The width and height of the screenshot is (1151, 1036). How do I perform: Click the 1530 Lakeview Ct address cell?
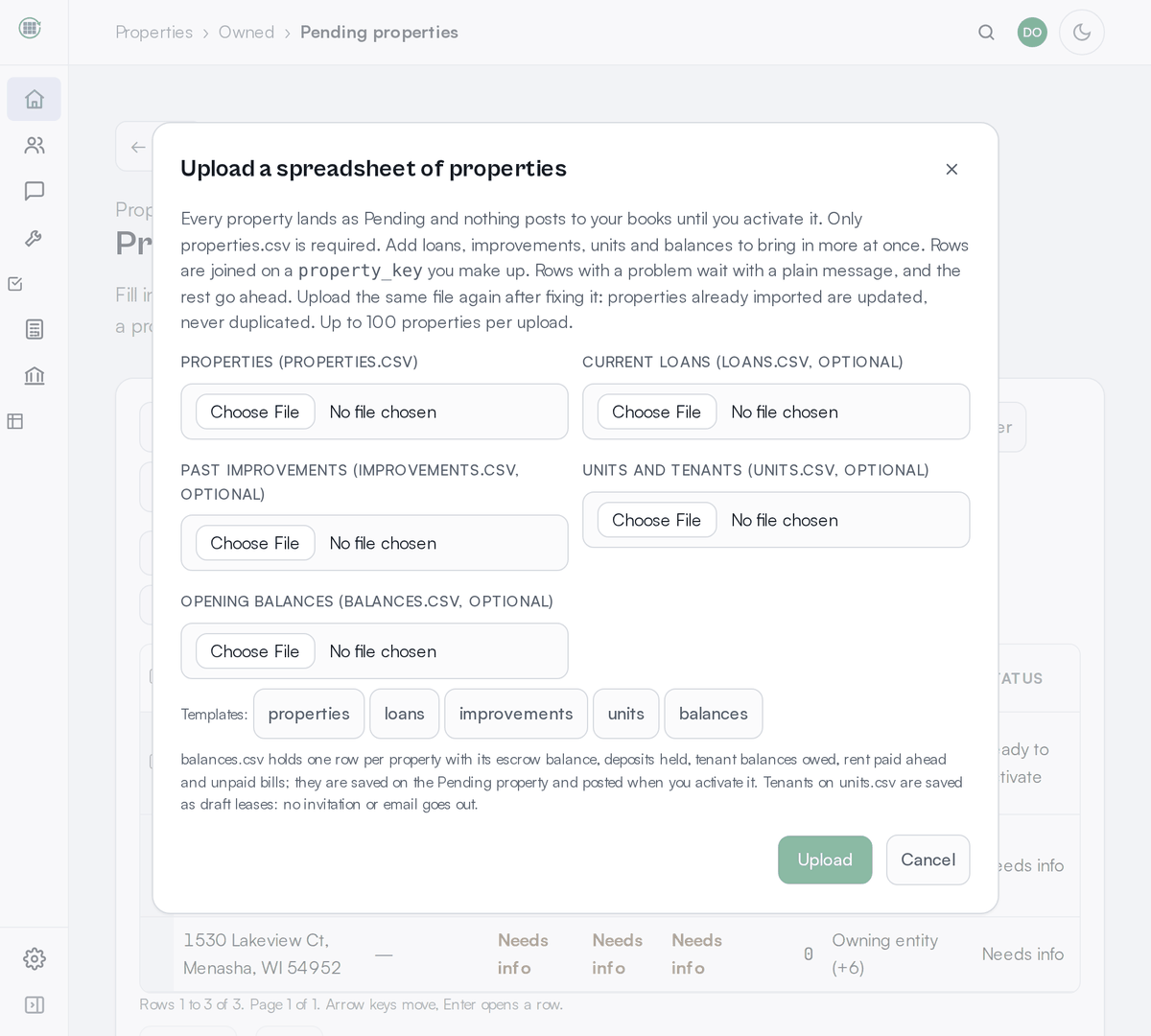(262, 954)
